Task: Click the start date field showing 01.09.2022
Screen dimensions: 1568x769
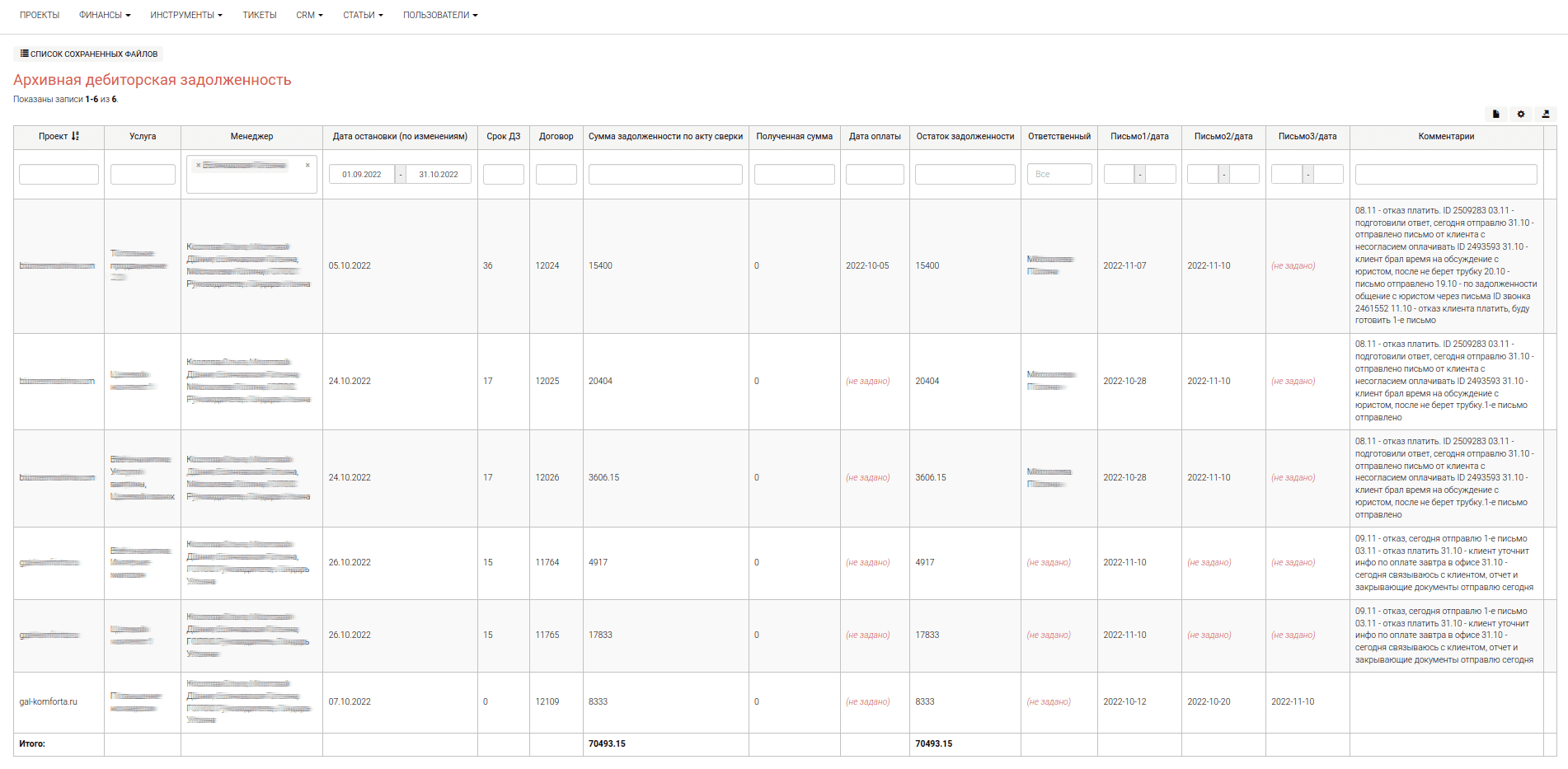Action: tap(362, 175)
